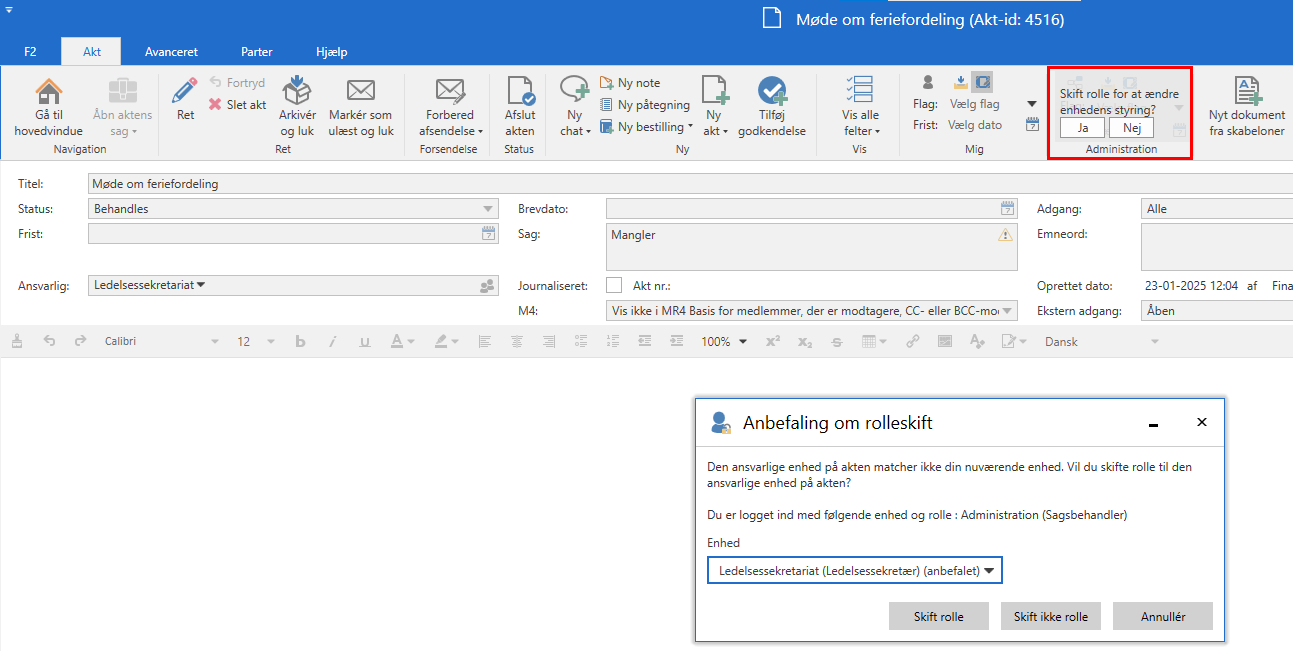Click the Emneord input field
Viewport: 1293px width, 651px height.
pos(1217,247)
